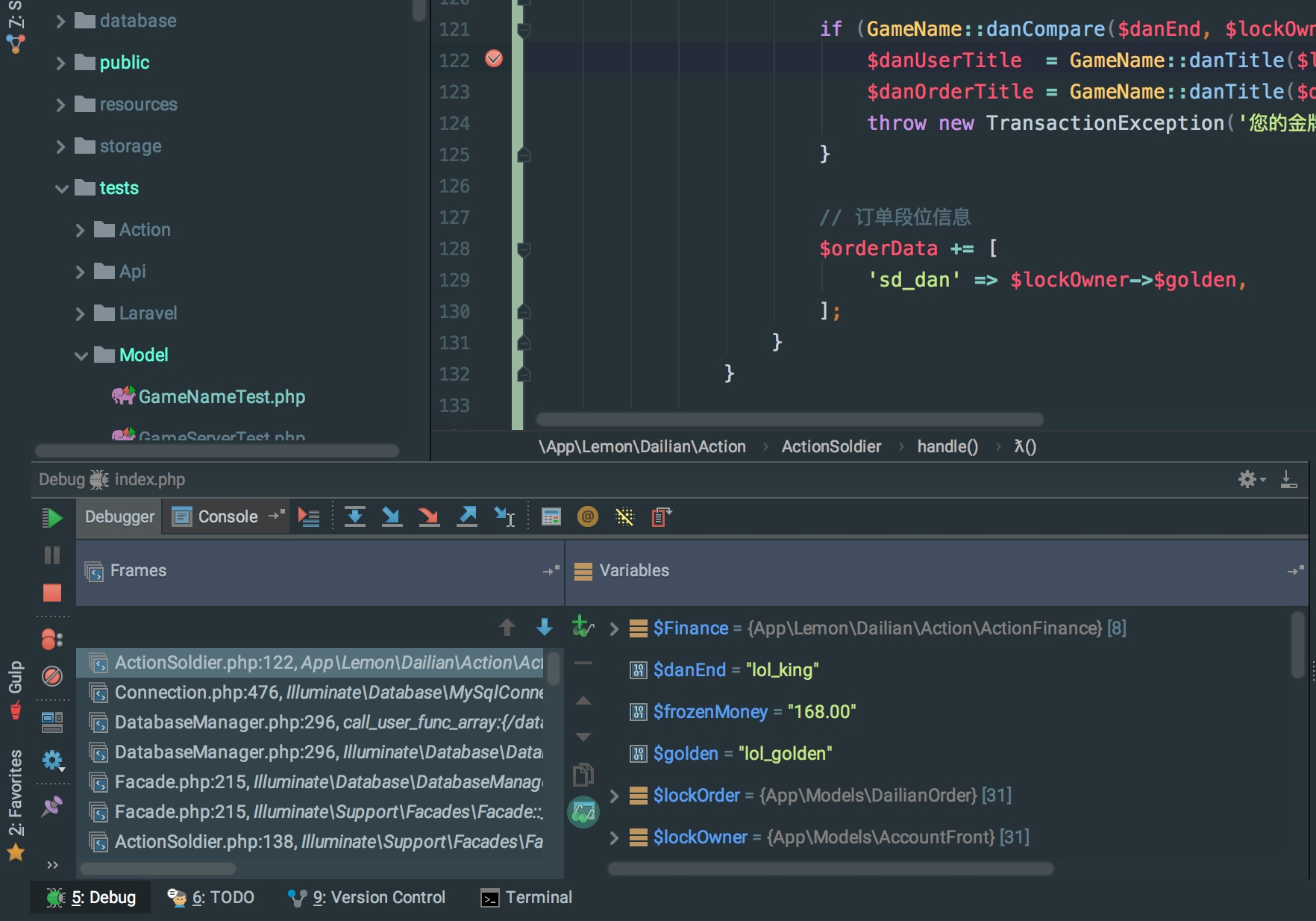Resume program with green play icon
Screen dimensions: 1316x921
coord(52,517)
